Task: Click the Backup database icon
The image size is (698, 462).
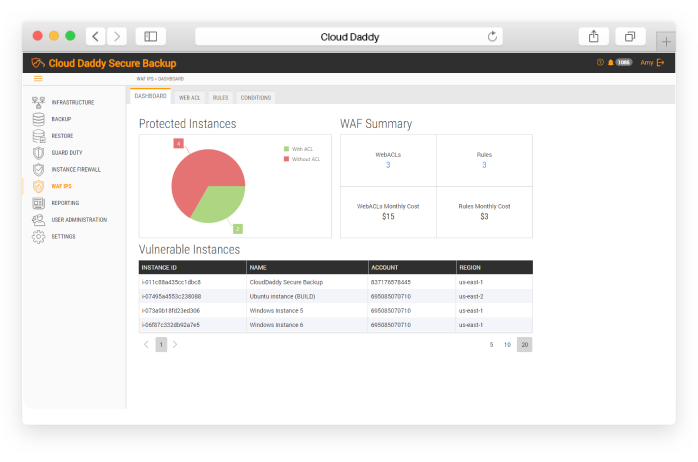Action: pyautogui.click(x=38, y=119)
